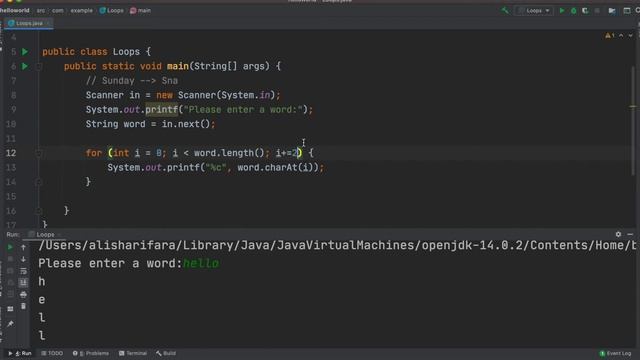Open the yellow warning indicator in editor corner
This screenshot has height=360, width=640.
click(610, 36)
